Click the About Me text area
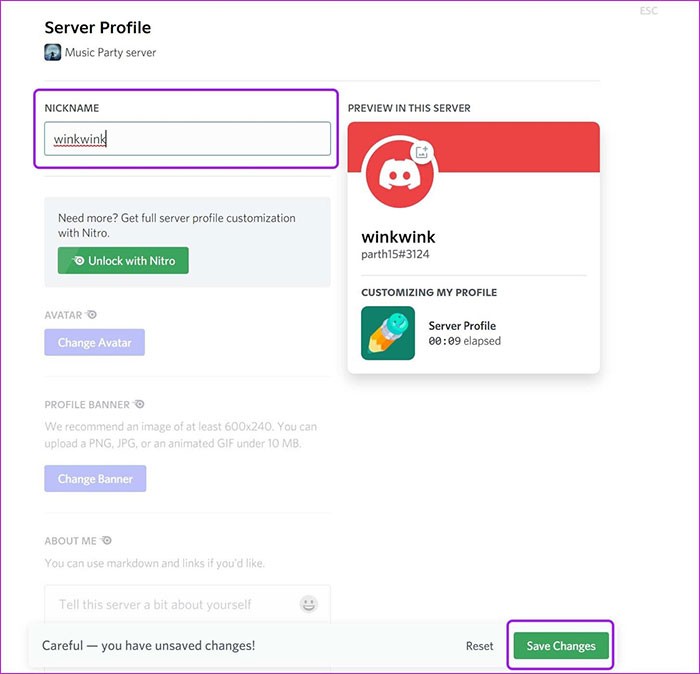 coord(170,604)
